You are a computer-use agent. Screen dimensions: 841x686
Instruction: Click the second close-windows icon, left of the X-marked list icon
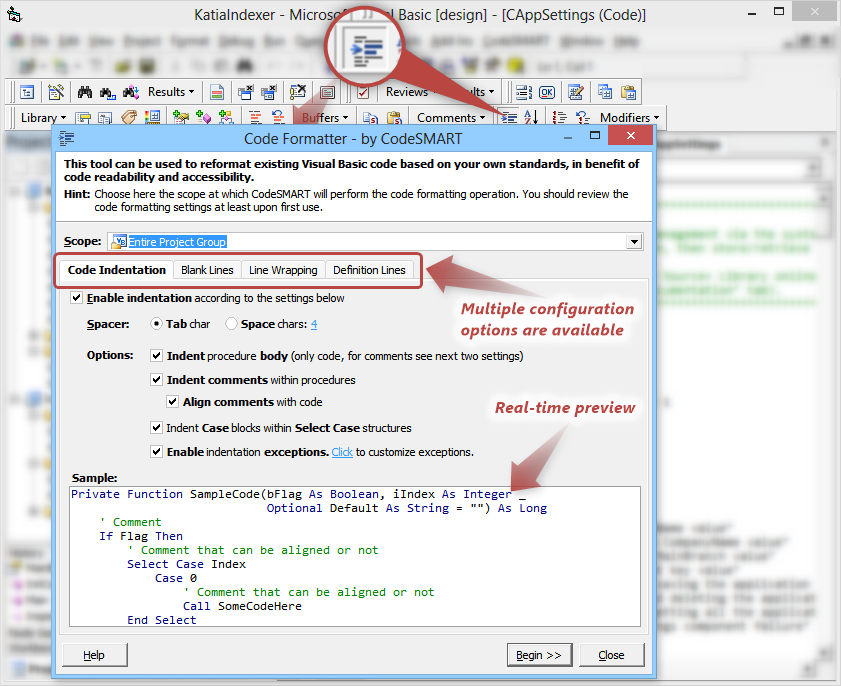(269, 92)
